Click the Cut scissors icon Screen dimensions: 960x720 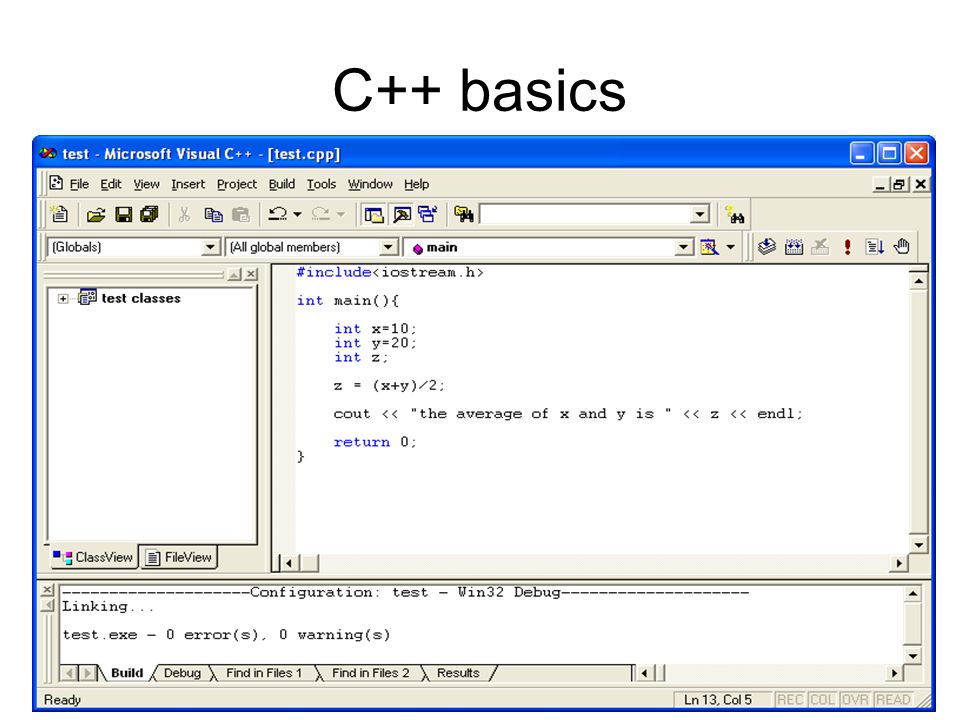(x=184, y=214)
